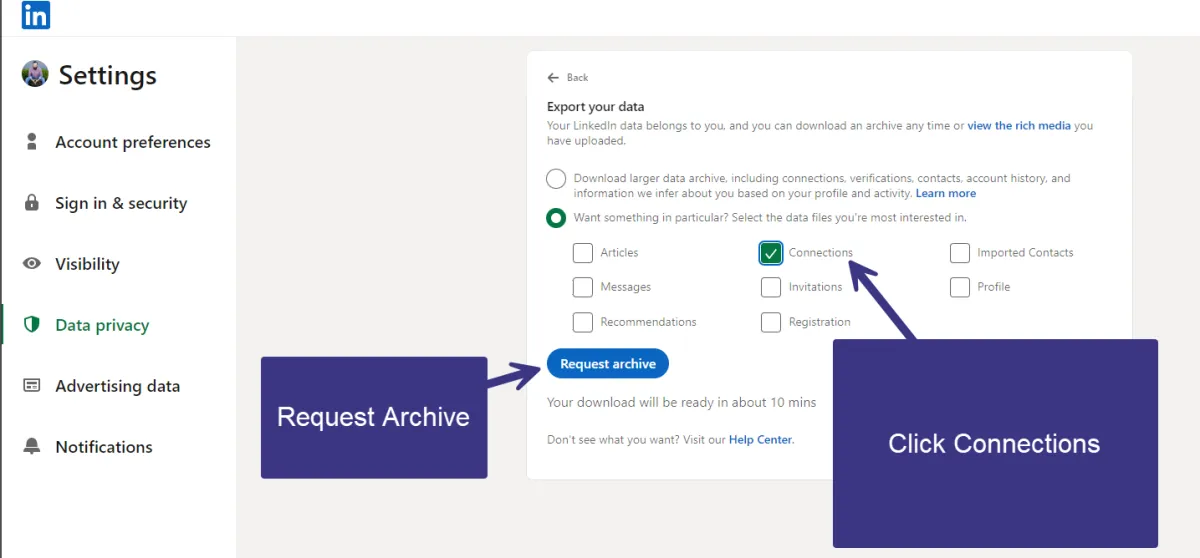Click the Visibility eye icon
This screenshot has width=1200, height=558.
[x=32, y=264]
